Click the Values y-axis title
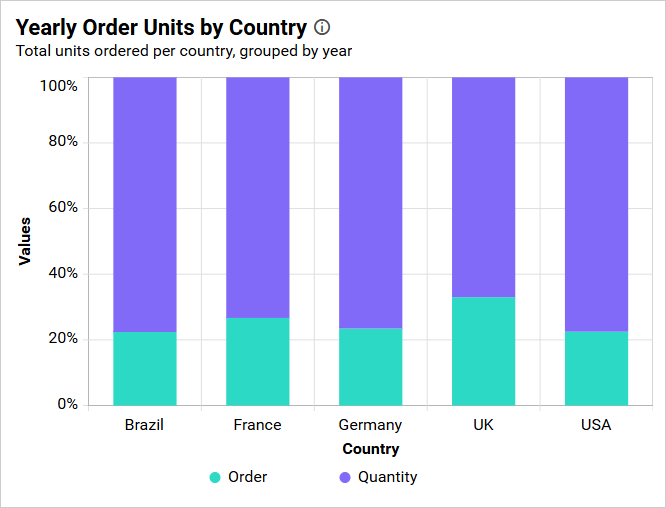This screenshot has width=666, height=508. coord(25,241)
